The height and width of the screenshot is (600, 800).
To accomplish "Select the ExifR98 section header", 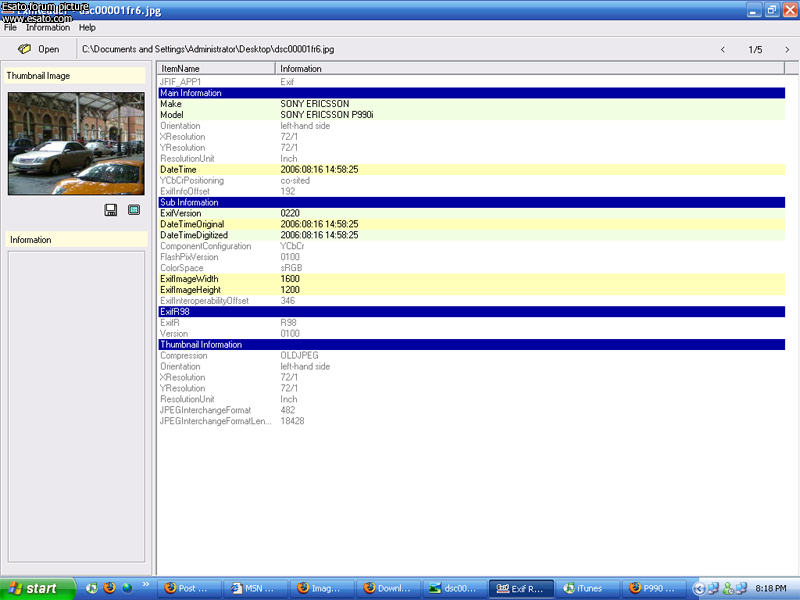I will click(471, 312).
